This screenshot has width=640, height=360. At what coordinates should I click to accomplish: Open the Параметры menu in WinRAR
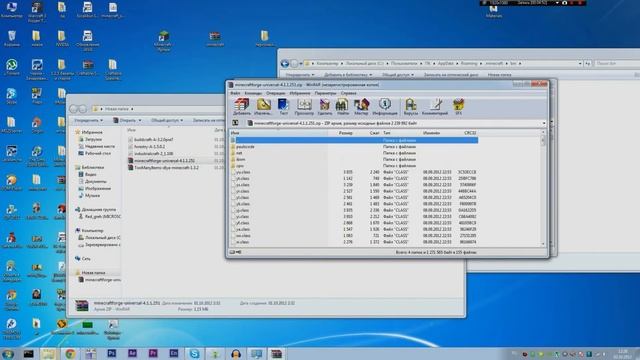[325, 93]
